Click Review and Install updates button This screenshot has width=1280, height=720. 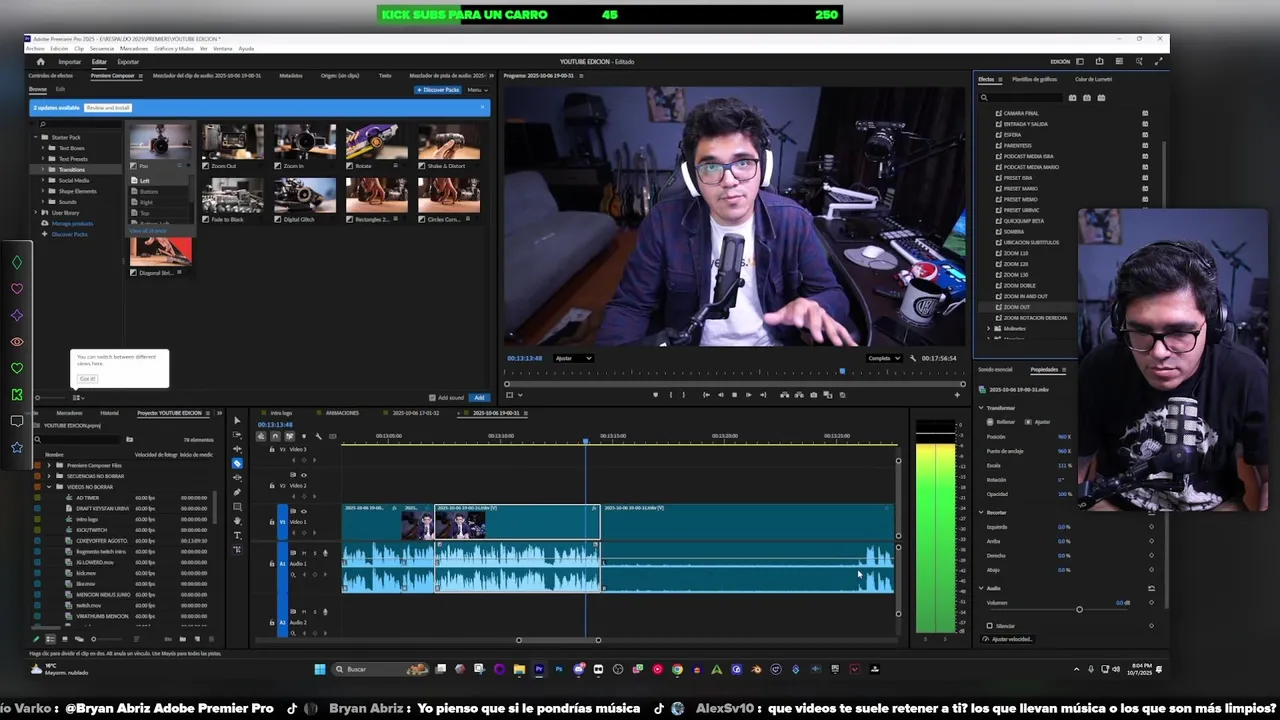[108, 108]
